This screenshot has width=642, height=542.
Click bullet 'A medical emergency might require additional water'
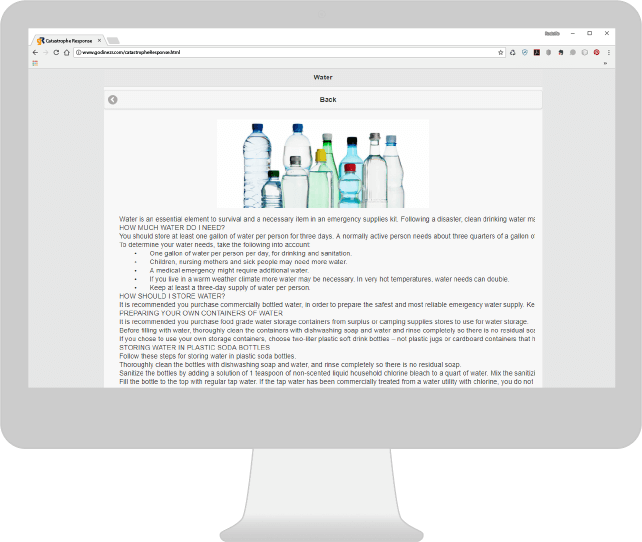[229, 271]
